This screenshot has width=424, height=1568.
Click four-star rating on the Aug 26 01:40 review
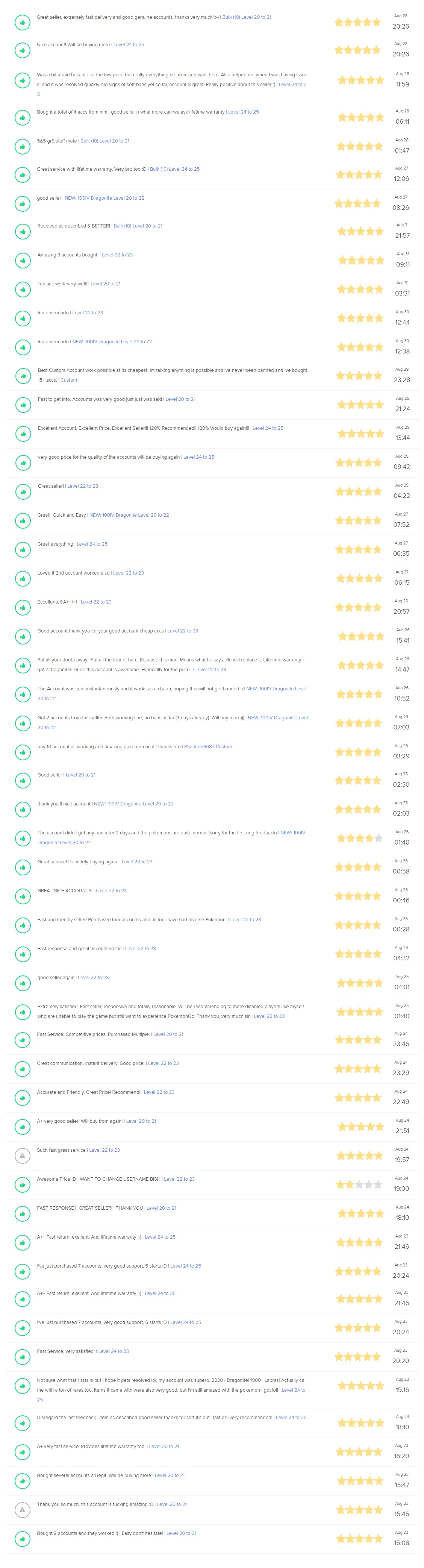pos(360,838)
